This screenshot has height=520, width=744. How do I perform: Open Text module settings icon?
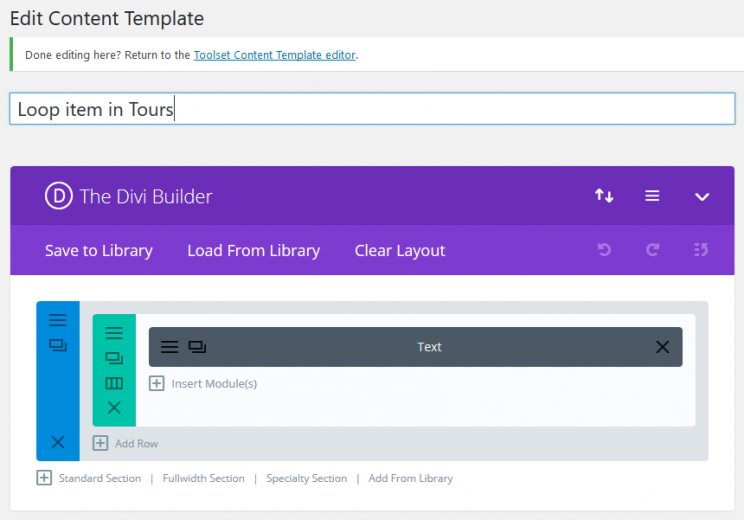[169, 347]
